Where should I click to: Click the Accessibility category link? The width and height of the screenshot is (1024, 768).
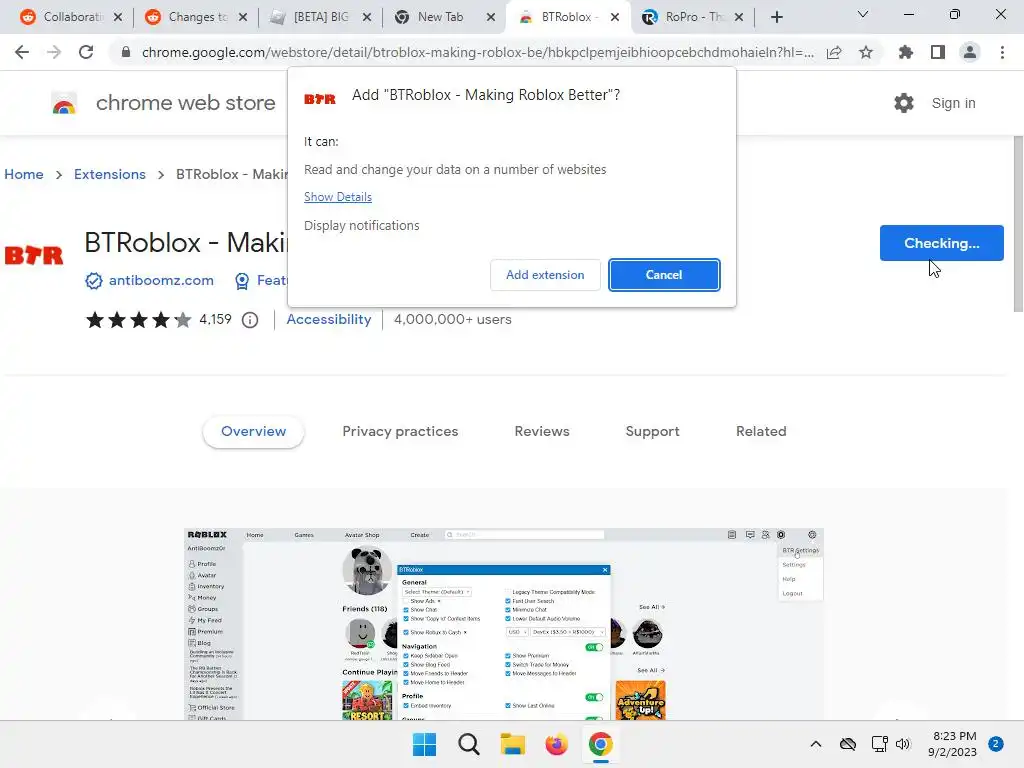(328, 320)
